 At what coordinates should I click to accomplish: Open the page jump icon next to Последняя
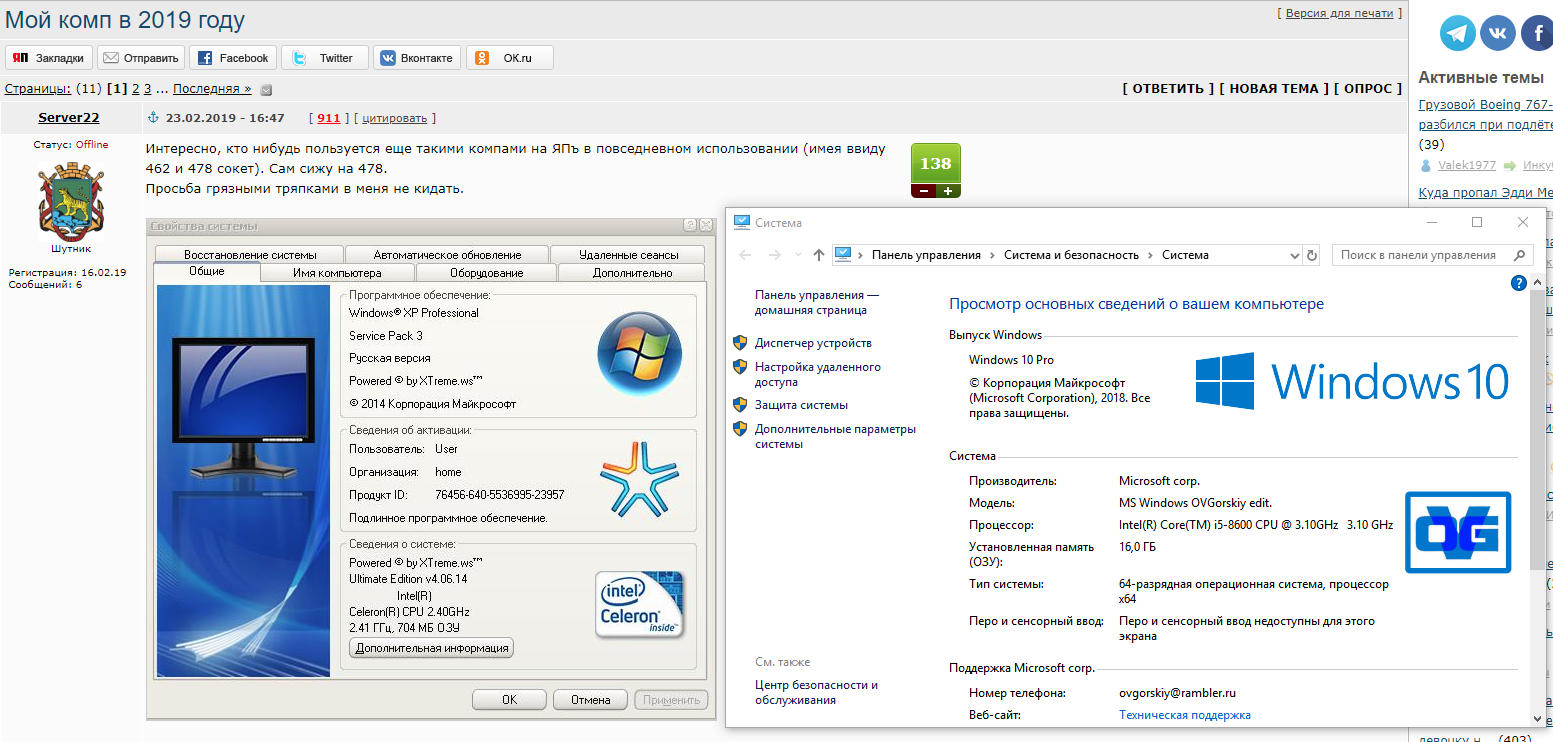click(266, 90)
